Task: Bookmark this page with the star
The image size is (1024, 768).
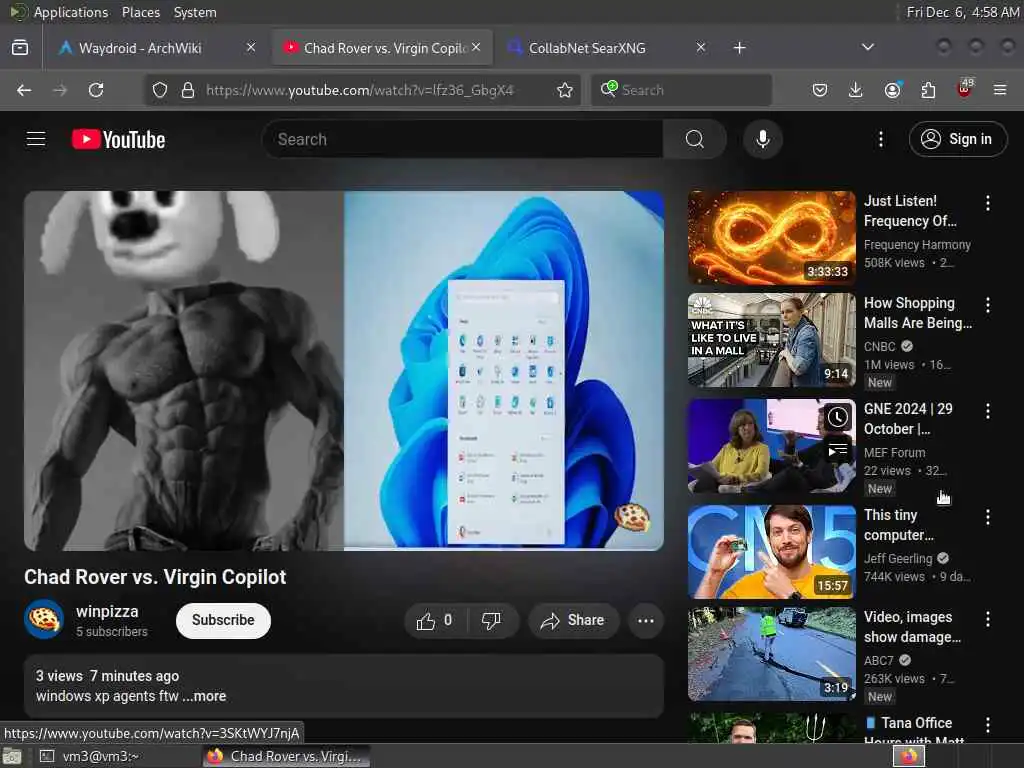Action: [565, 90]
